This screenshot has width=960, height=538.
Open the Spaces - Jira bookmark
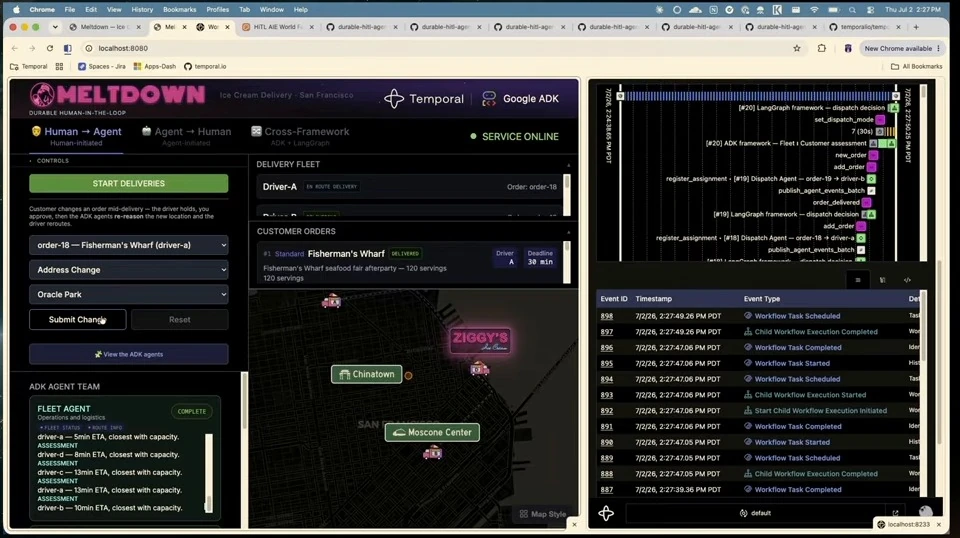[x=102, y=66]
